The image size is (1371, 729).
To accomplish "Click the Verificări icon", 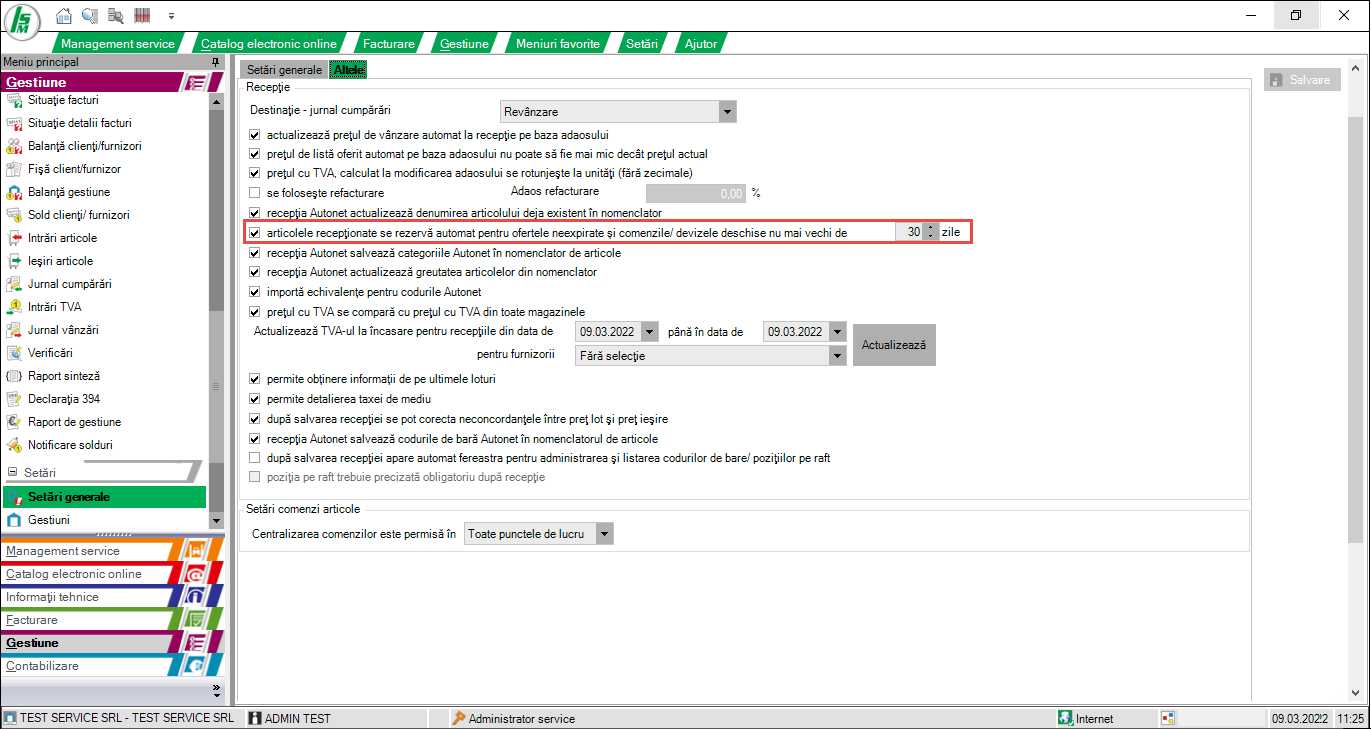I will [14, 353].
